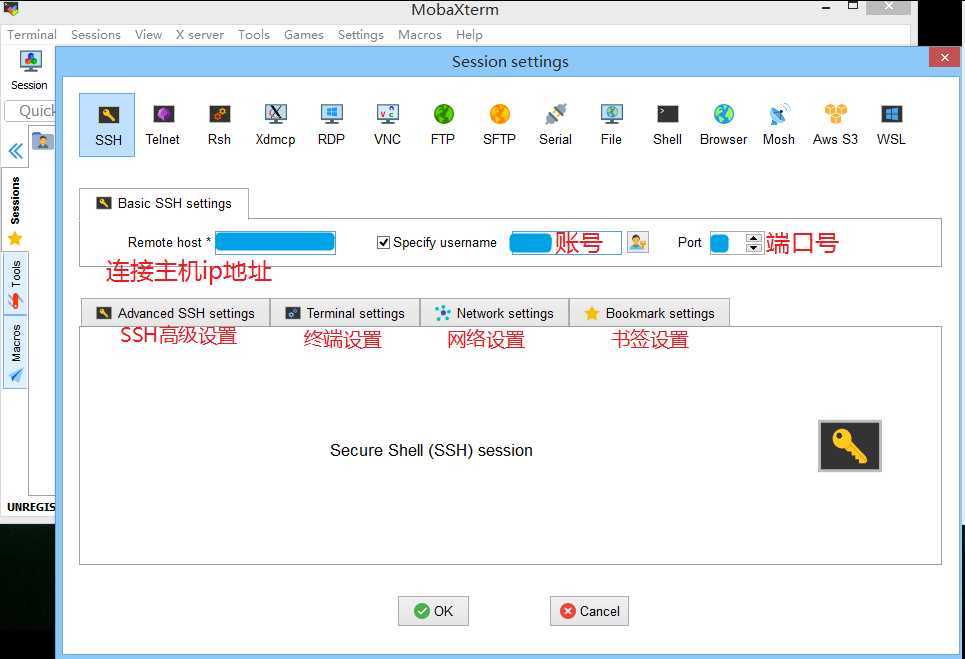Click the Cancel button
This screenshot has width=965, height=659.
point(590,611)
